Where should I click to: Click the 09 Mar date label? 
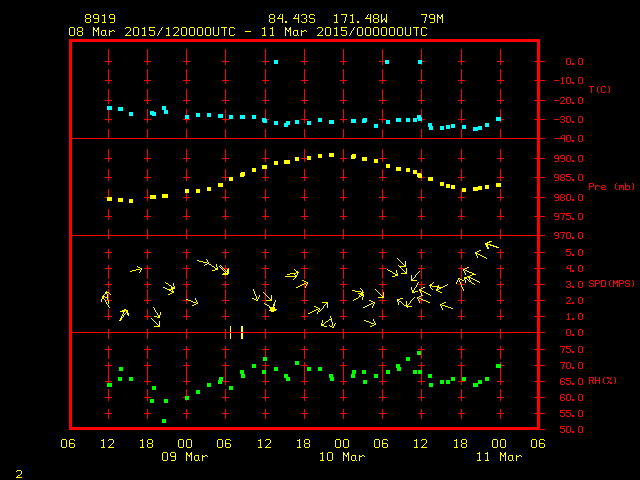[x=184, y=457]
